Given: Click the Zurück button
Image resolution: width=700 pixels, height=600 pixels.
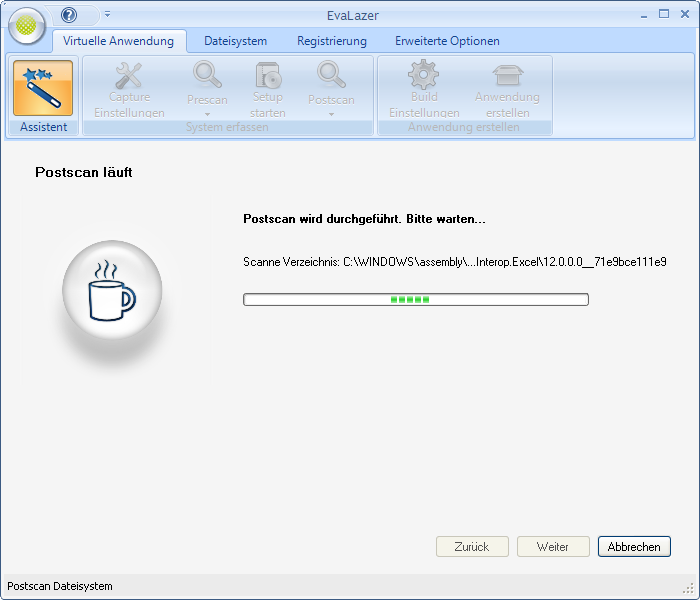Looking at the screenshot, I should tap(472, 547).
